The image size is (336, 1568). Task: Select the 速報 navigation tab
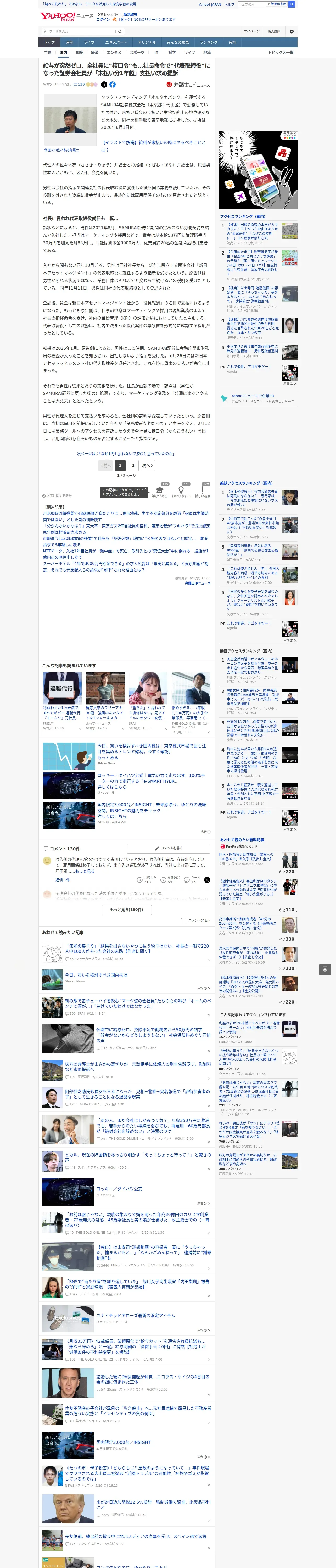pos(69,43)
